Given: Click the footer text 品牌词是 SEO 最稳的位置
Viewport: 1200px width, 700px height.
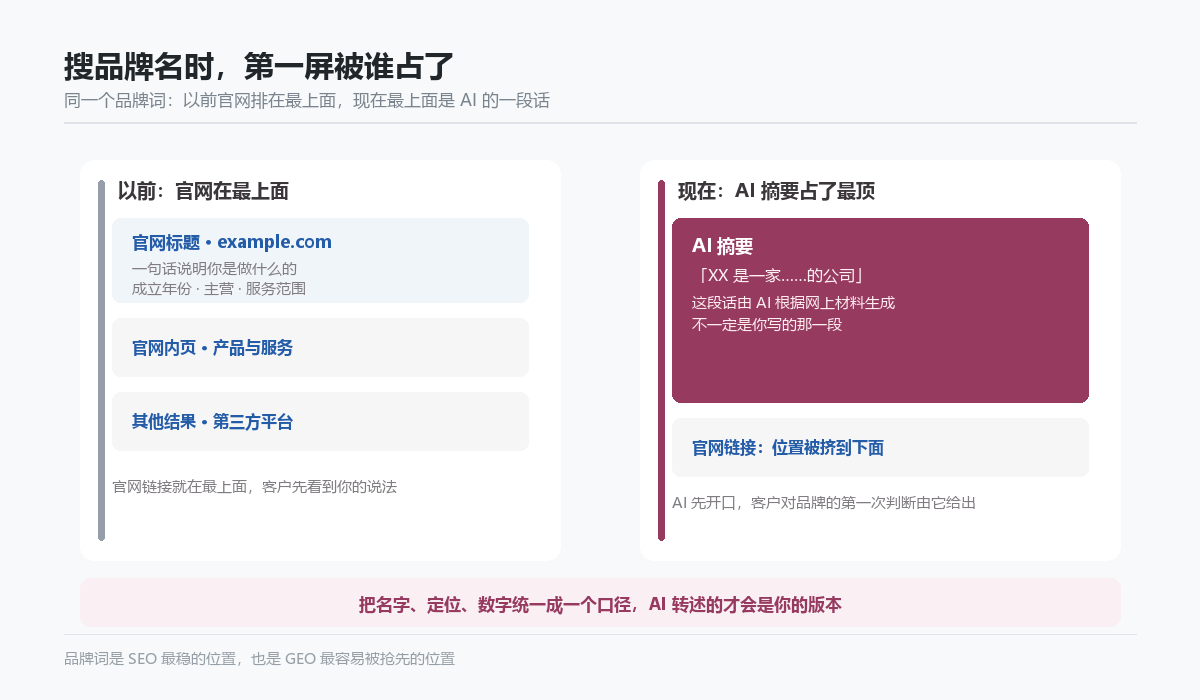Looking at the screenshot, I should tap(259, 659).
